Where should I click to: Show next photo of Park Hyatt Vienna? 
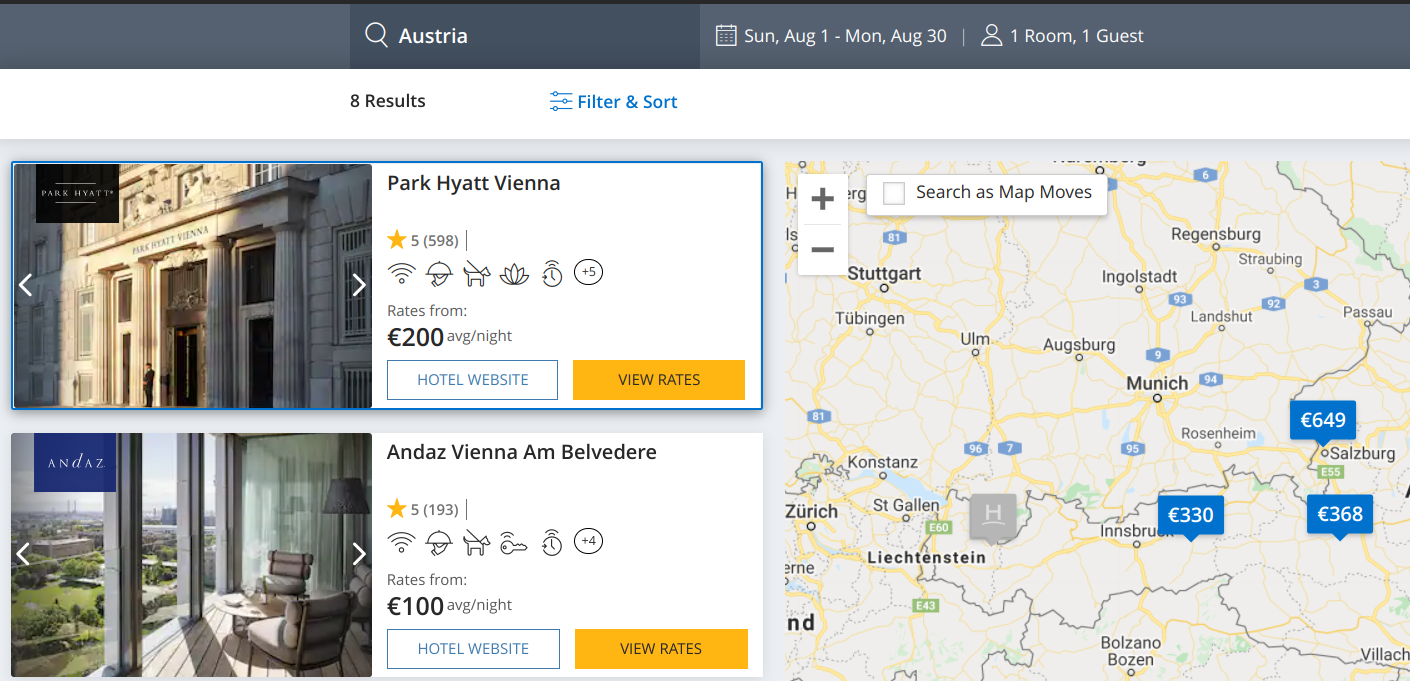(x=359, y=285)
